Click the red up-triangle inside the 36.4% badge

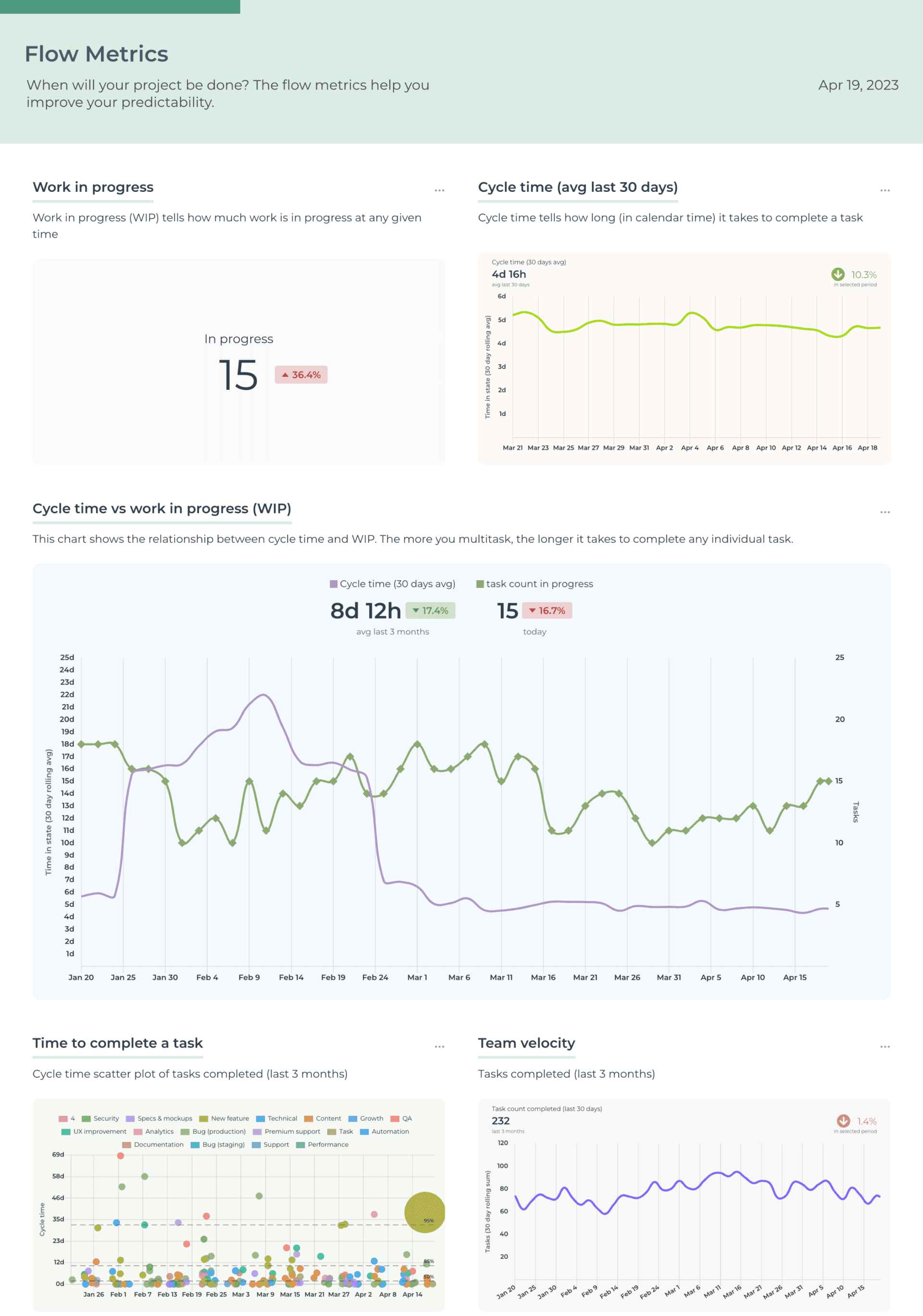(x=285, y=375)
